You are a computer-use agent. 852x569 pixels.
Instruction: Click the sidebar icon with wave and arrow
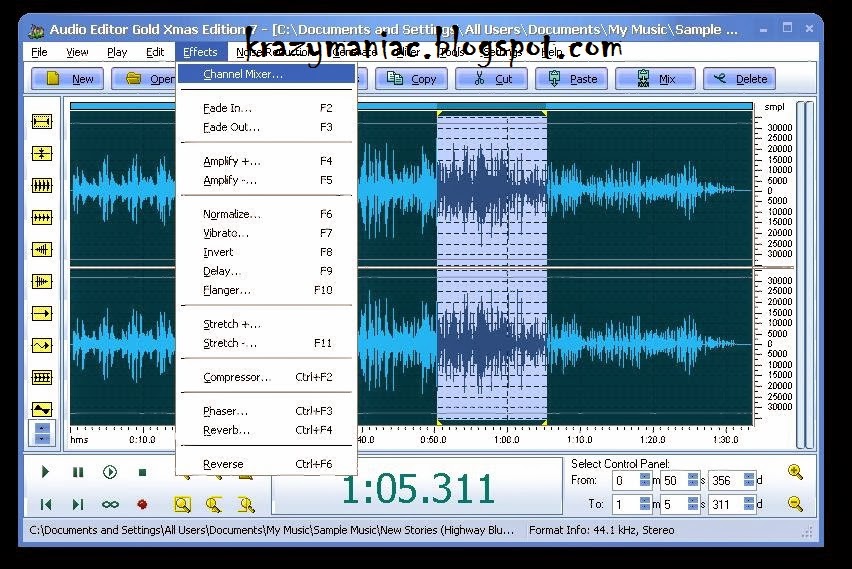click(x=42, y=346)
